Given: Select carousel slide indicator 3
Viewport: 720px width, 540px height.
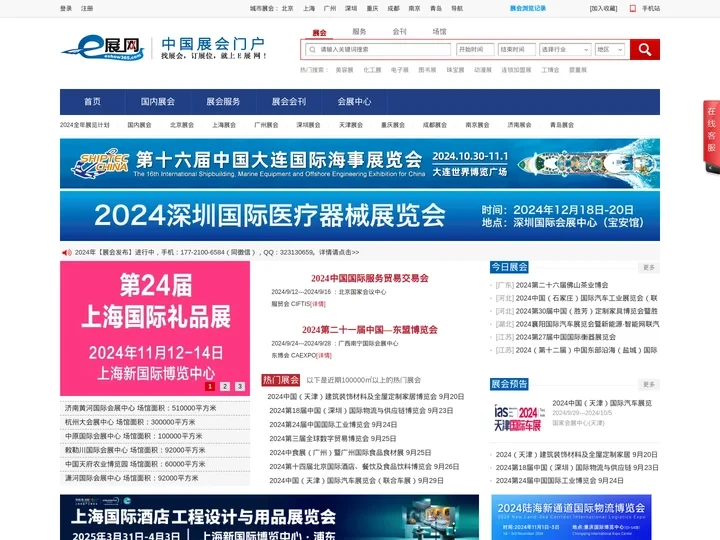Looking at the screenshot, I should [240, 386].
